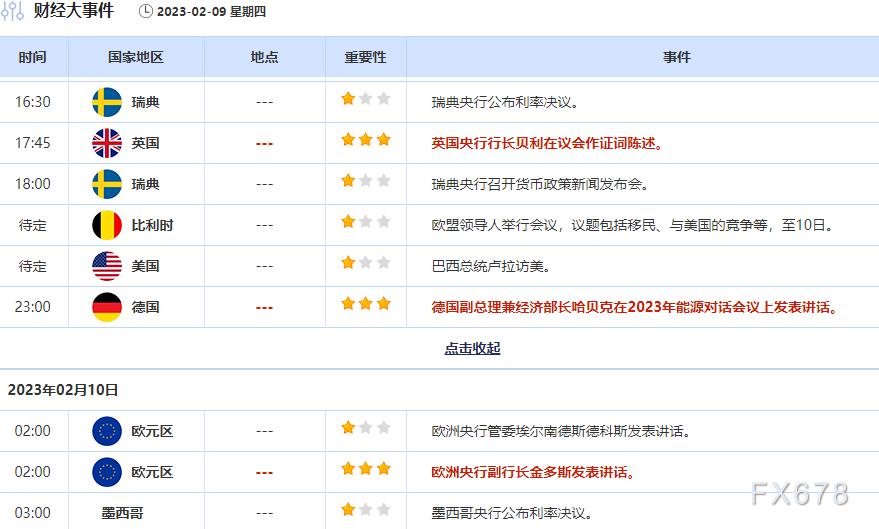Click the star rating in the 18:00 row
Screen dimensions: 879x529
[x=366, y=180]
